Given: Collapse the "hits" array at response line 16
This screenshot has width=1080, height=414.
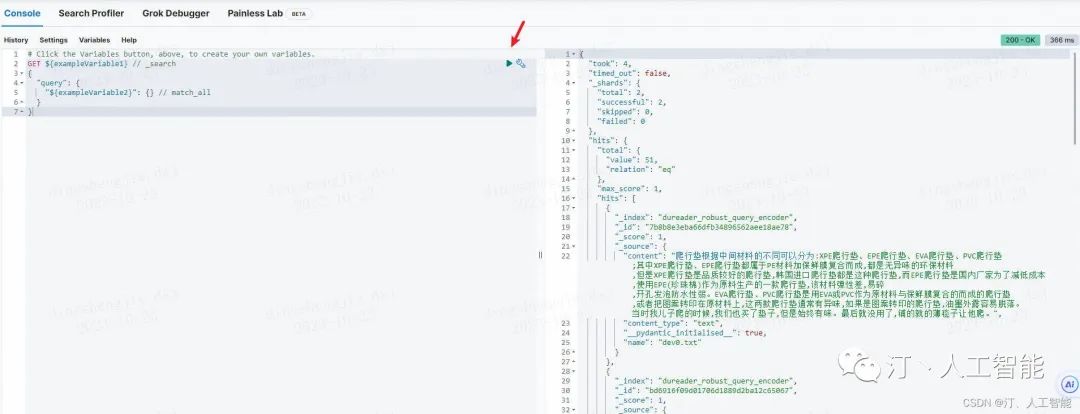Looking at the screenshot, I should coord(573,198).
